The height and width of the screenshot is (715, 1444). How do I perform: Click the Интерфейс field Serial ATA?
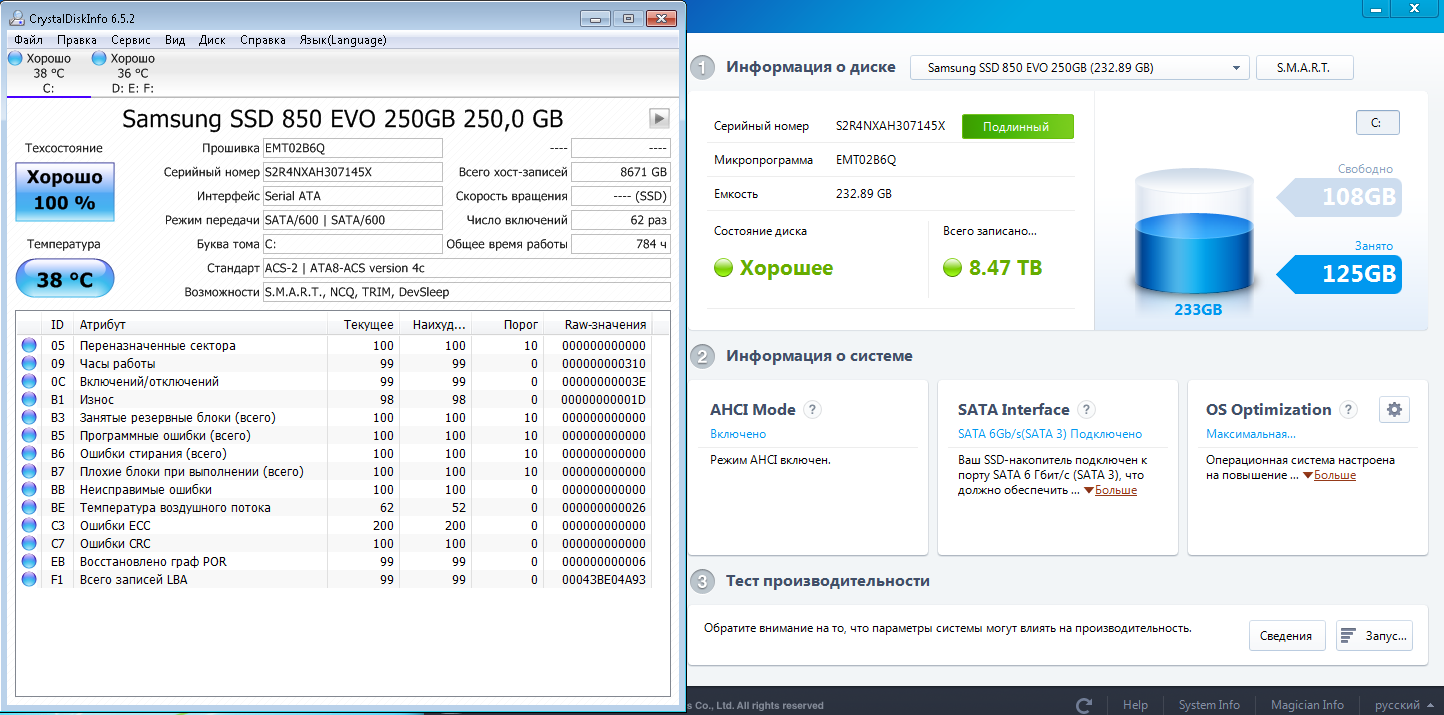coord(352,196)
